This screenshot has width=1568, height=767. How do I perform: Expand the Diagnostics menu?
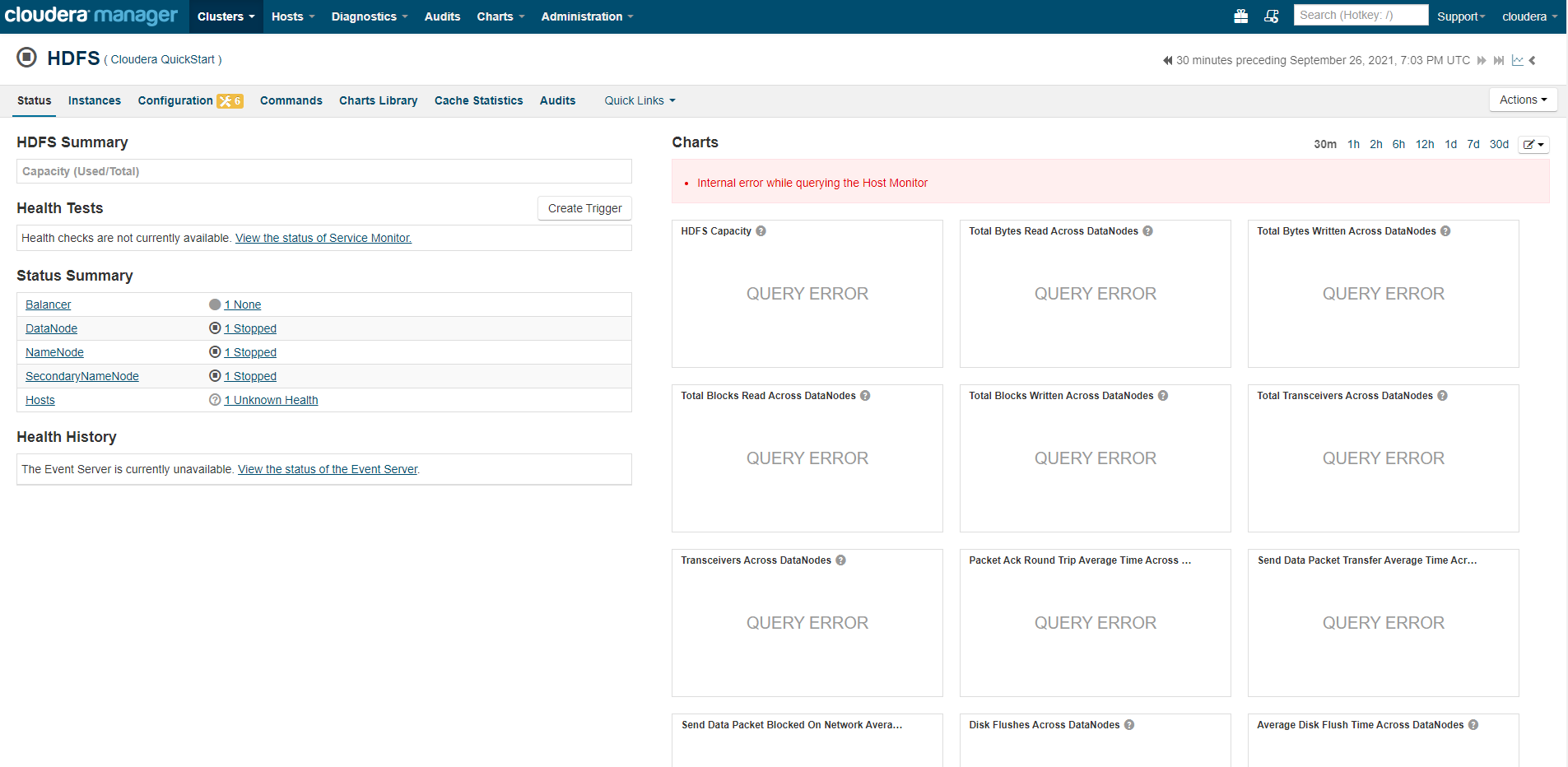click(370, 16)
